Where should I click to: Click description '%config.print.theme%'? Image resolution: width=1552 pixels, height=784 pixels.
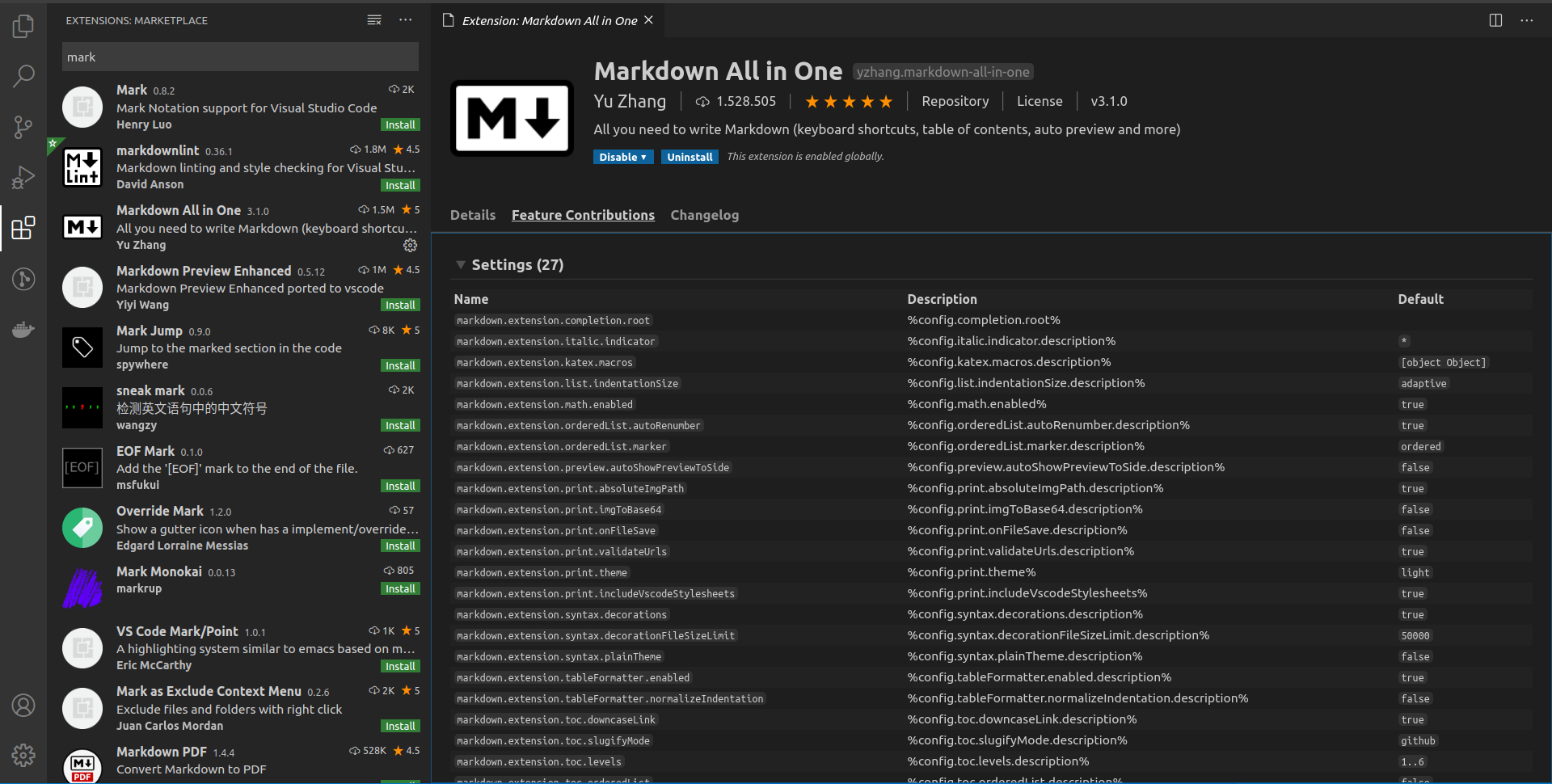tap(972, 572)
